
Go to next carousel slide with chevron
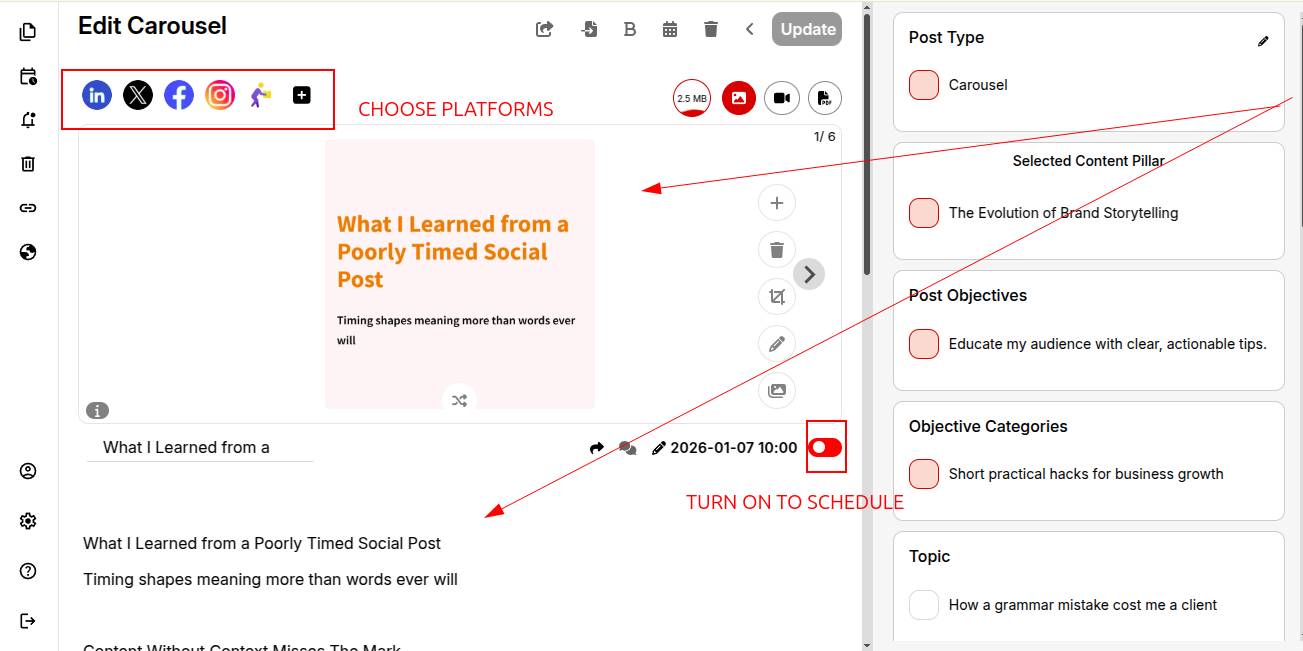coord(809,274)
